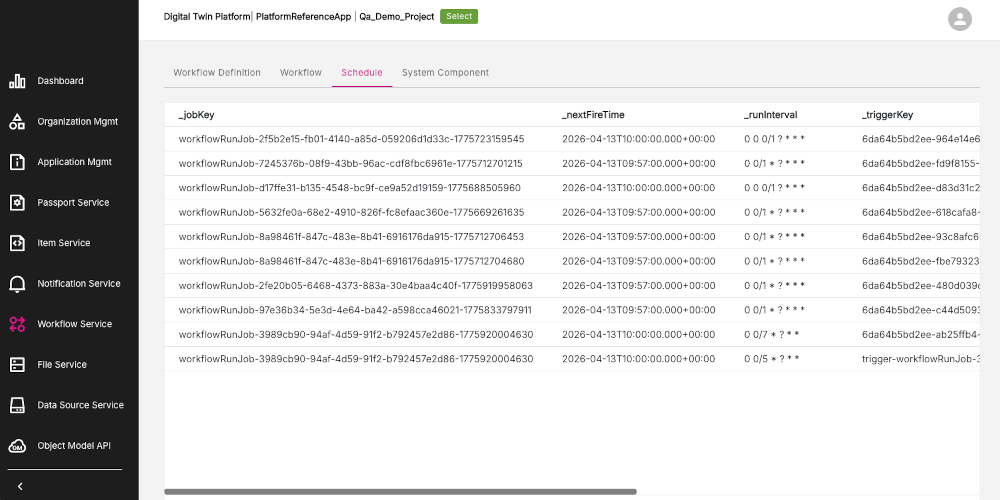
Task: Collapse the sidebar with chevron arrow
Action: click(20, 486)
